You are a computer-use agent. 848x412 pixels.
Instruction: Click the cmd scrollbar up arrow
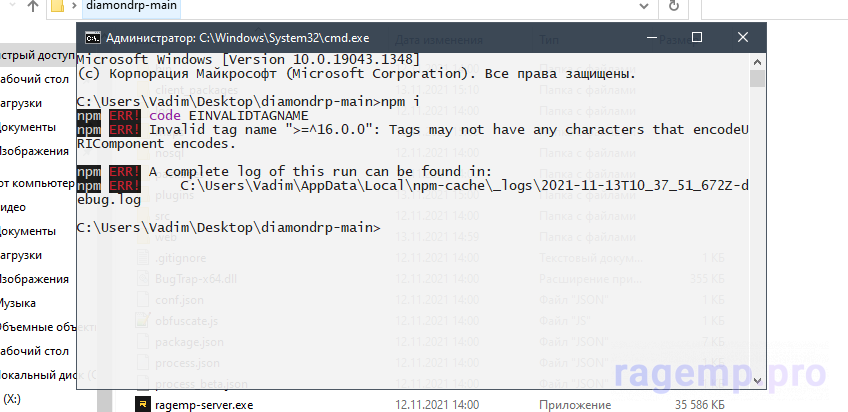[x=758, y=62]
